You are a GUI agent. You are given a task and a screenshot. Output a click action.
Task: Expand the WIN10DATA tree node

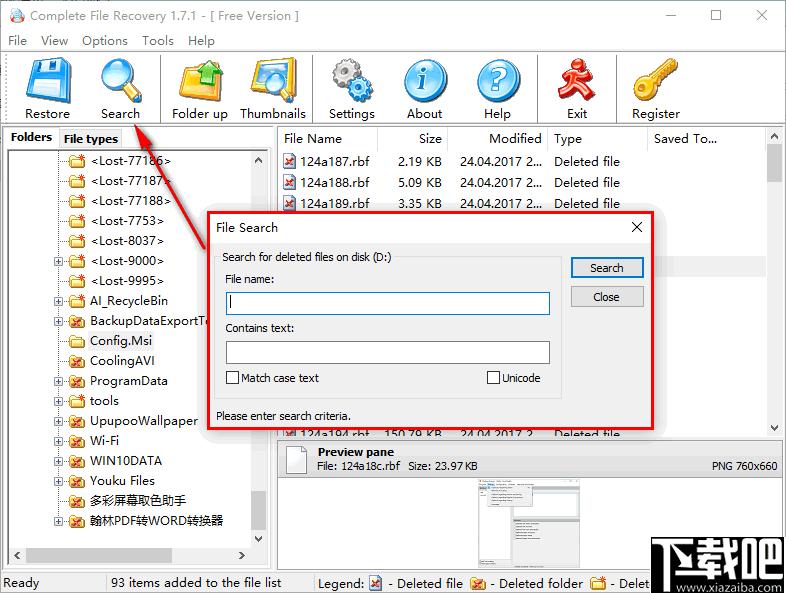click(59, 462)
